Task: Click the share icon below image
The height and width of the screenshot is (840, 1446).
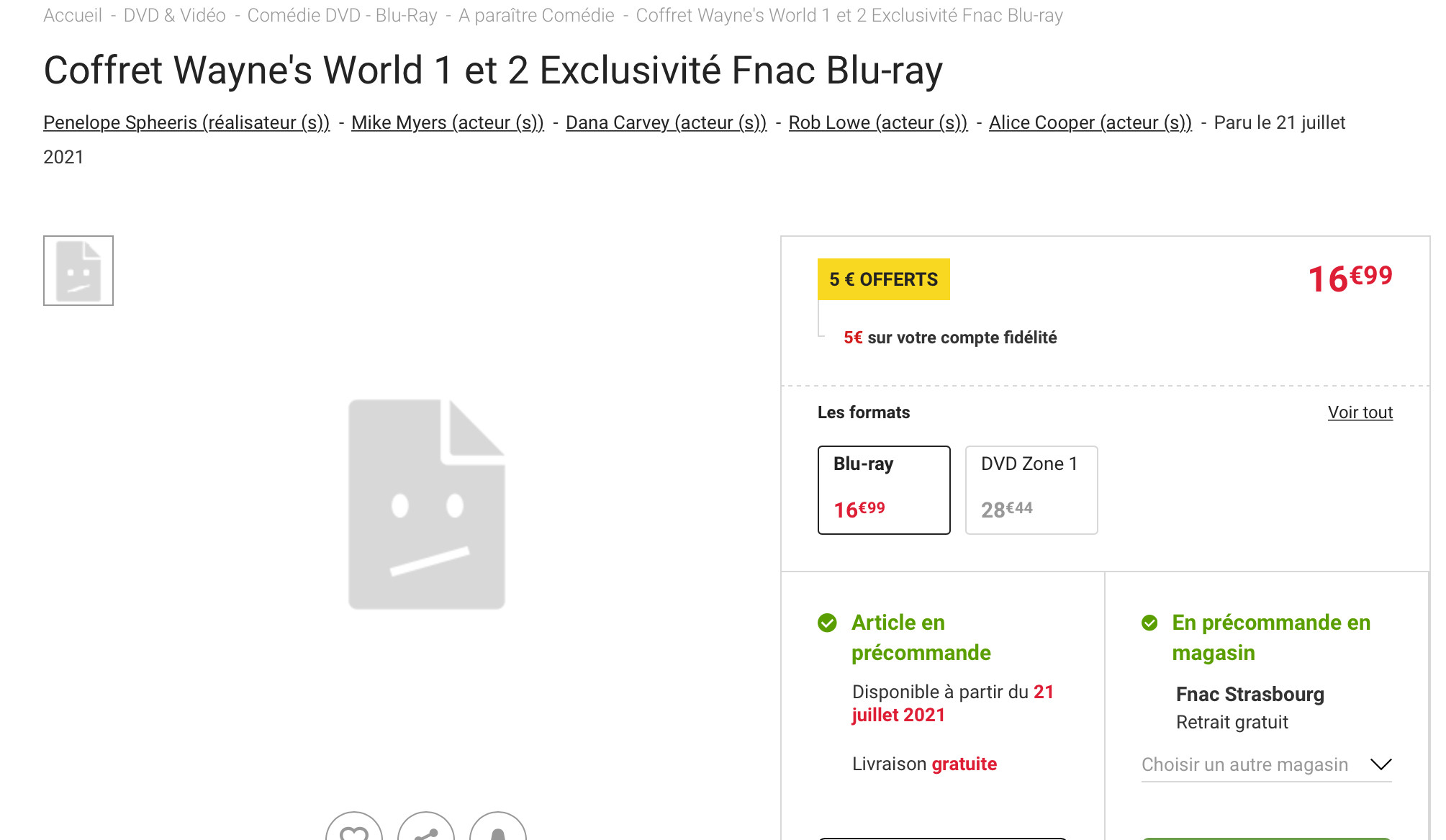Action: pos(426,828)
